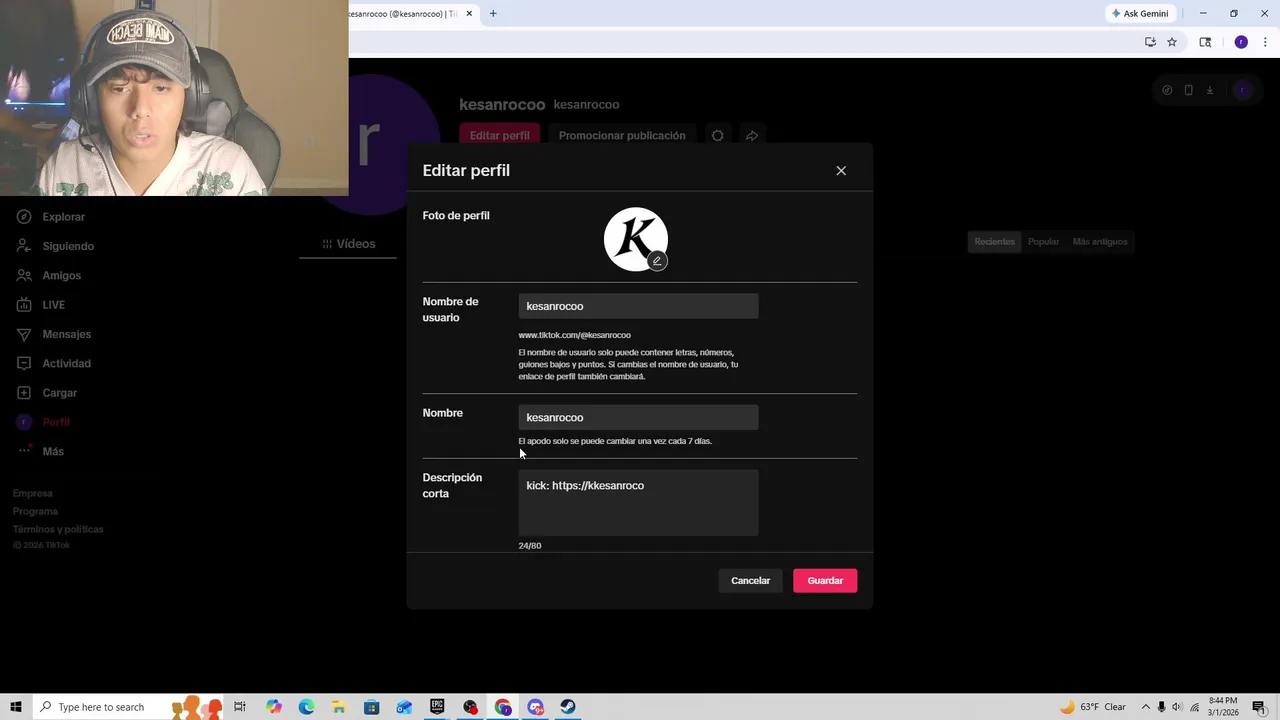Click the TikTok header profile avatar
The width and height of the screenshot is (1280, 720).
click(1242, 90)
